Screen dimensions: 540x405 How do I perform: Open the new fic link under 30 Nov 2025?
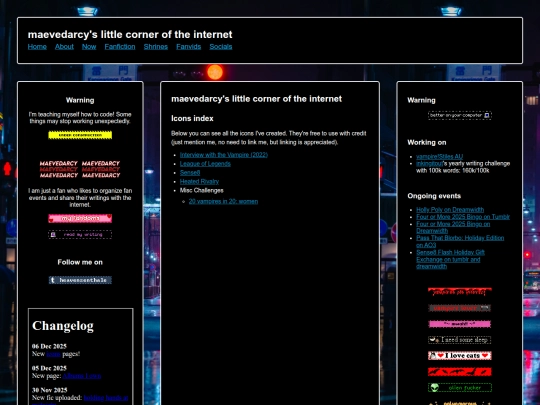pos(105,398)
